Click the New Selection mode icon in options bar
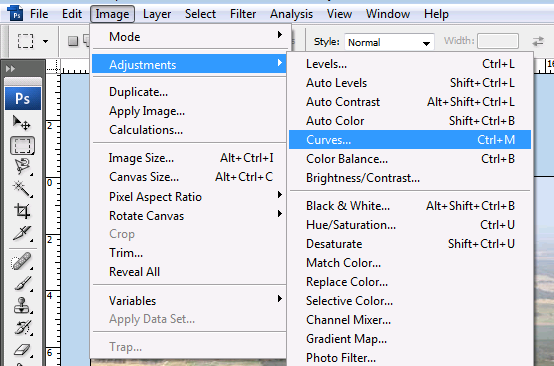The height and width of the screenshot is (366, 554). [x=73, y=41]
